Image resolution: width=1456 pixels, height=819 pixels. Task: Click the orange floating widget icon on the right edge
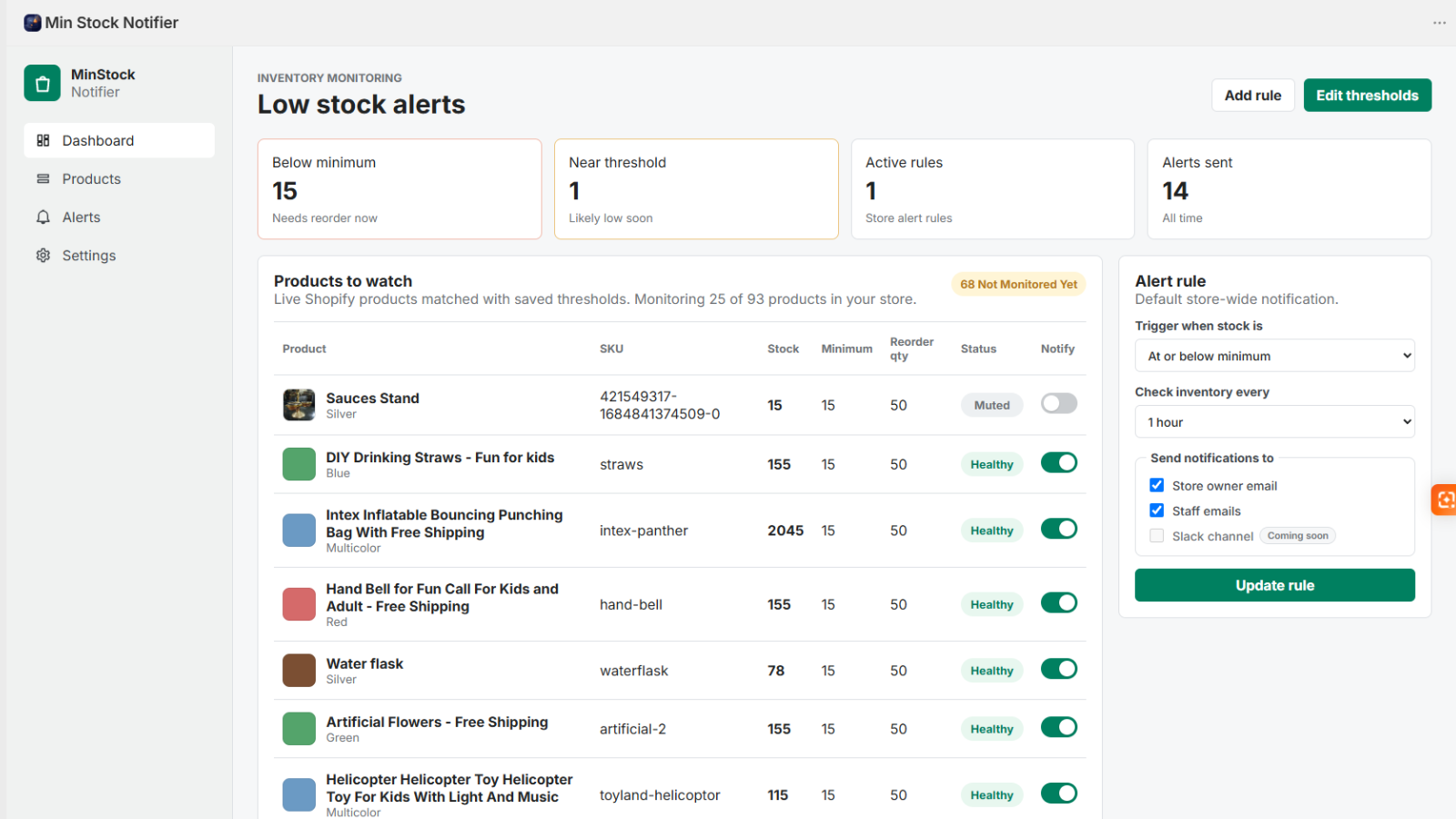(x=1444, y=500)
